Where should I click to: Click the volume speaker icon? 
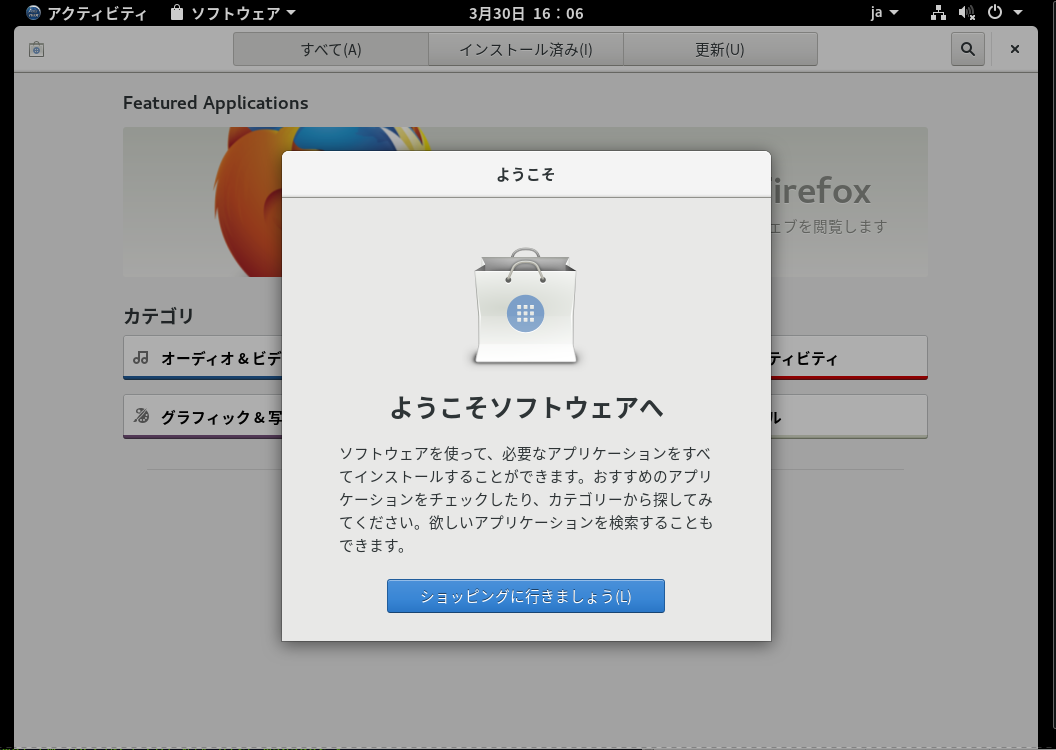[966, 13]
